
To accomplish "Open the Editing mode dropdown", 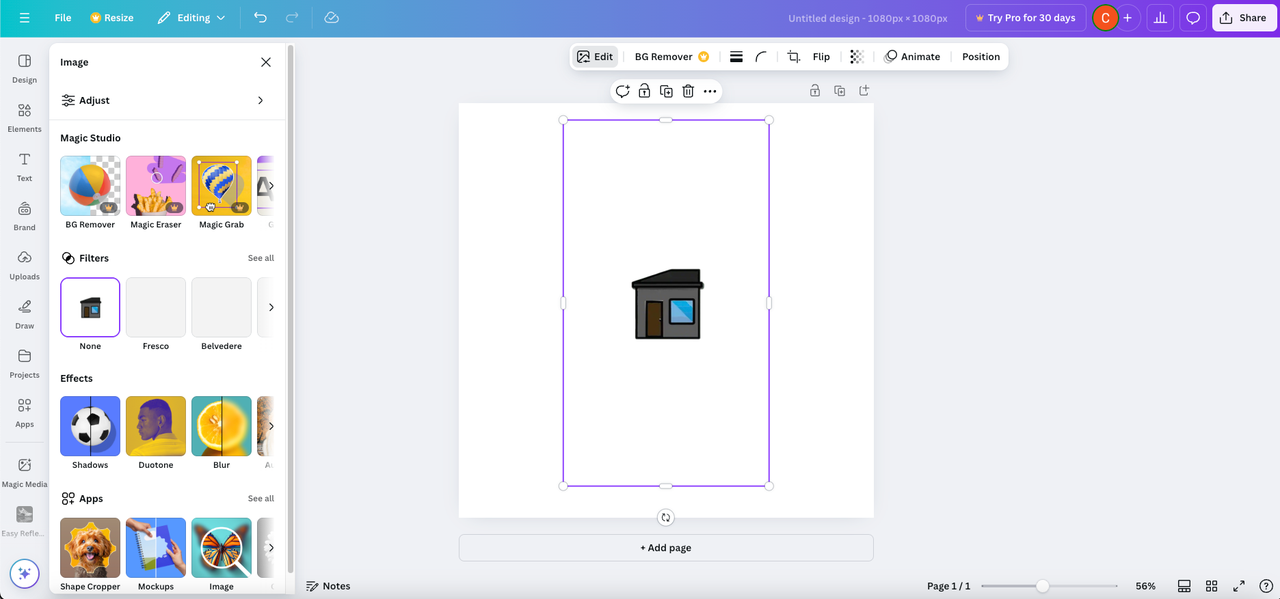I will point(192,18).
